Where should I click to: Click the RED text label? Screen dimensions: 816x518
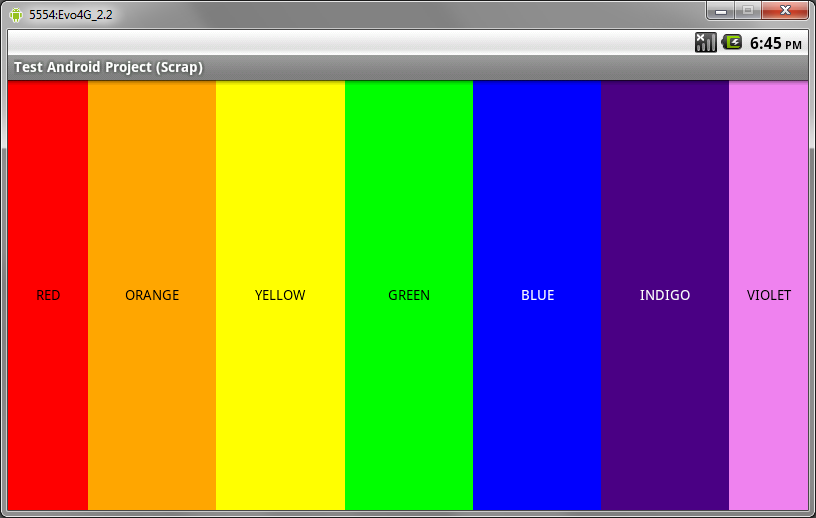click(x=48, y=295)
